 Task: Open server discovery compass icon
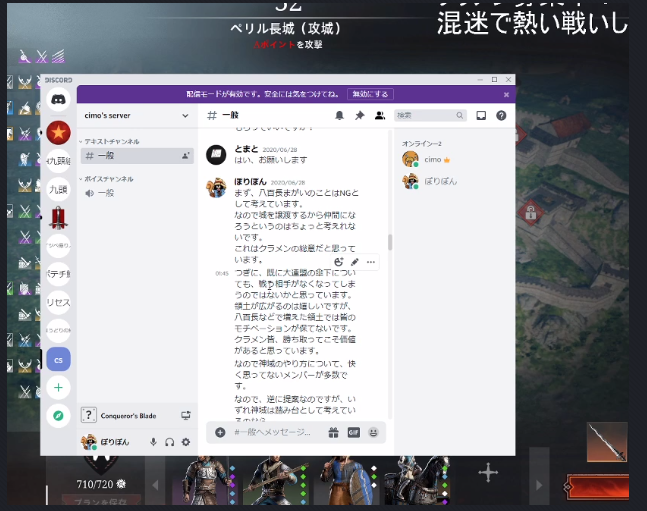coord(58,416)
